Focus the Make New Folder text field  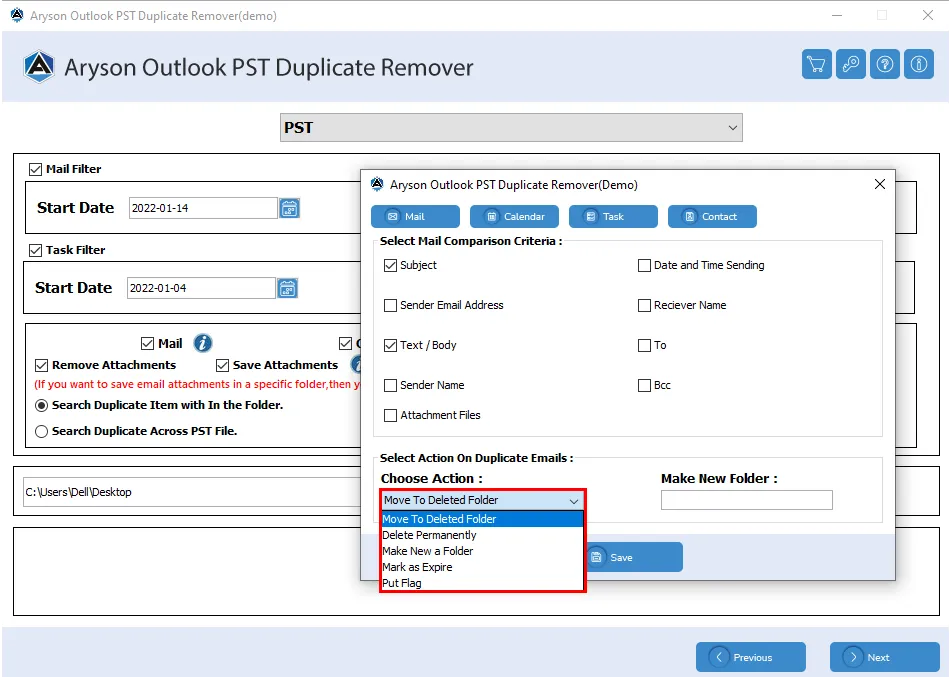(x=747, y=500)
